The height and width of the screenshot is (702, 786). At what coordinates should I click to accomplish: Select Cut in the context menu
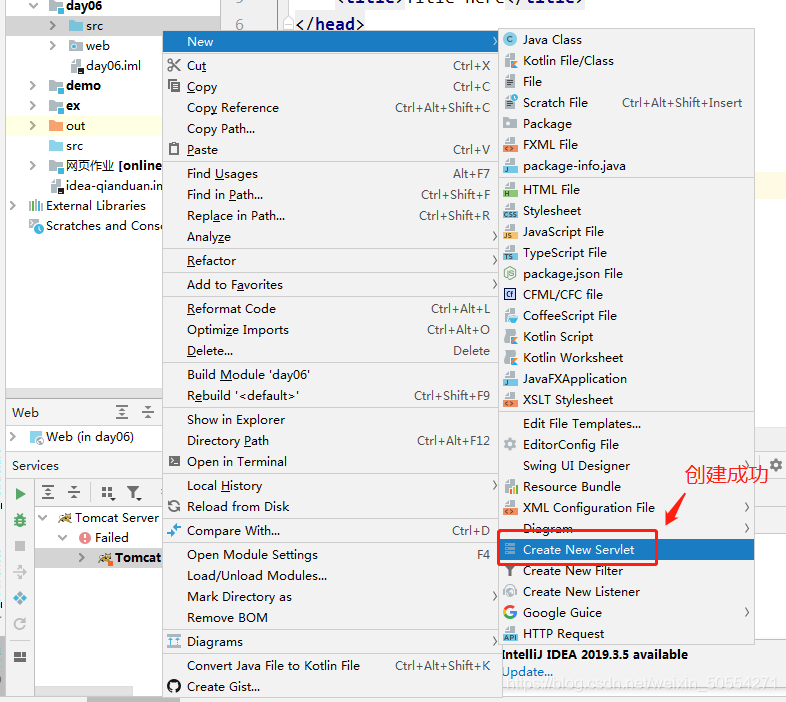click(330, 66)
